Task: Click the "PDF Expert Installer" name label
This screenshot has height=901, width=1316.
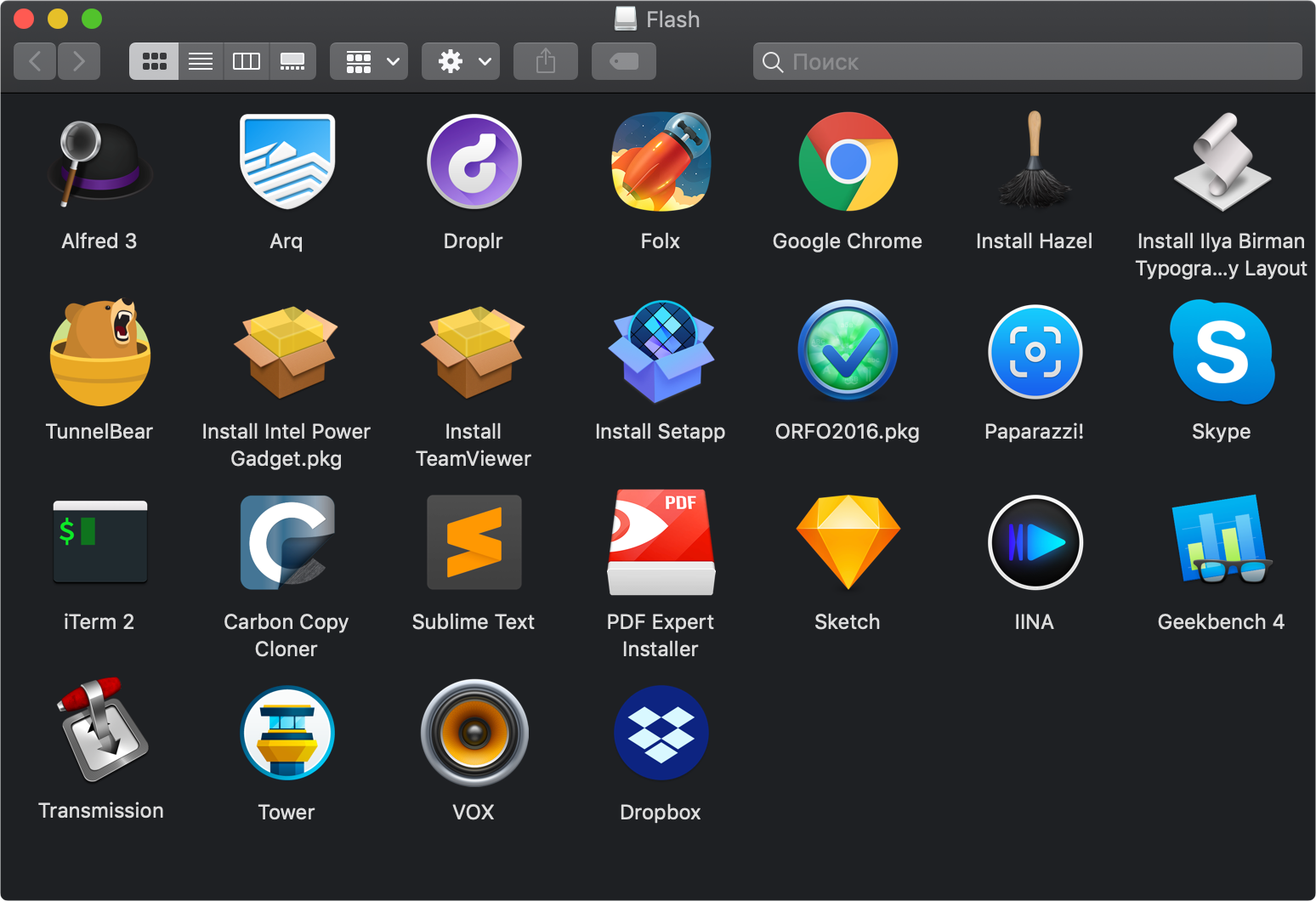Action: [x=661, y=636]
